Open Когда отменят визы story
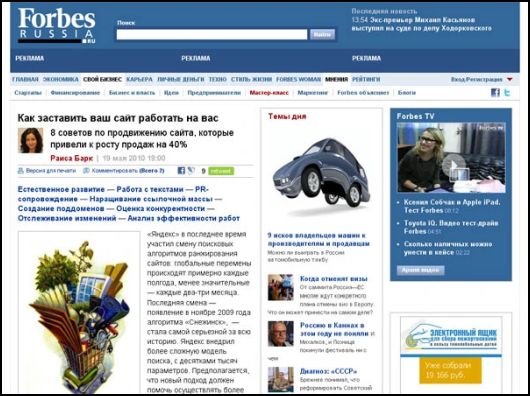Viewport: 530px width, 396px height. [334, 279]
